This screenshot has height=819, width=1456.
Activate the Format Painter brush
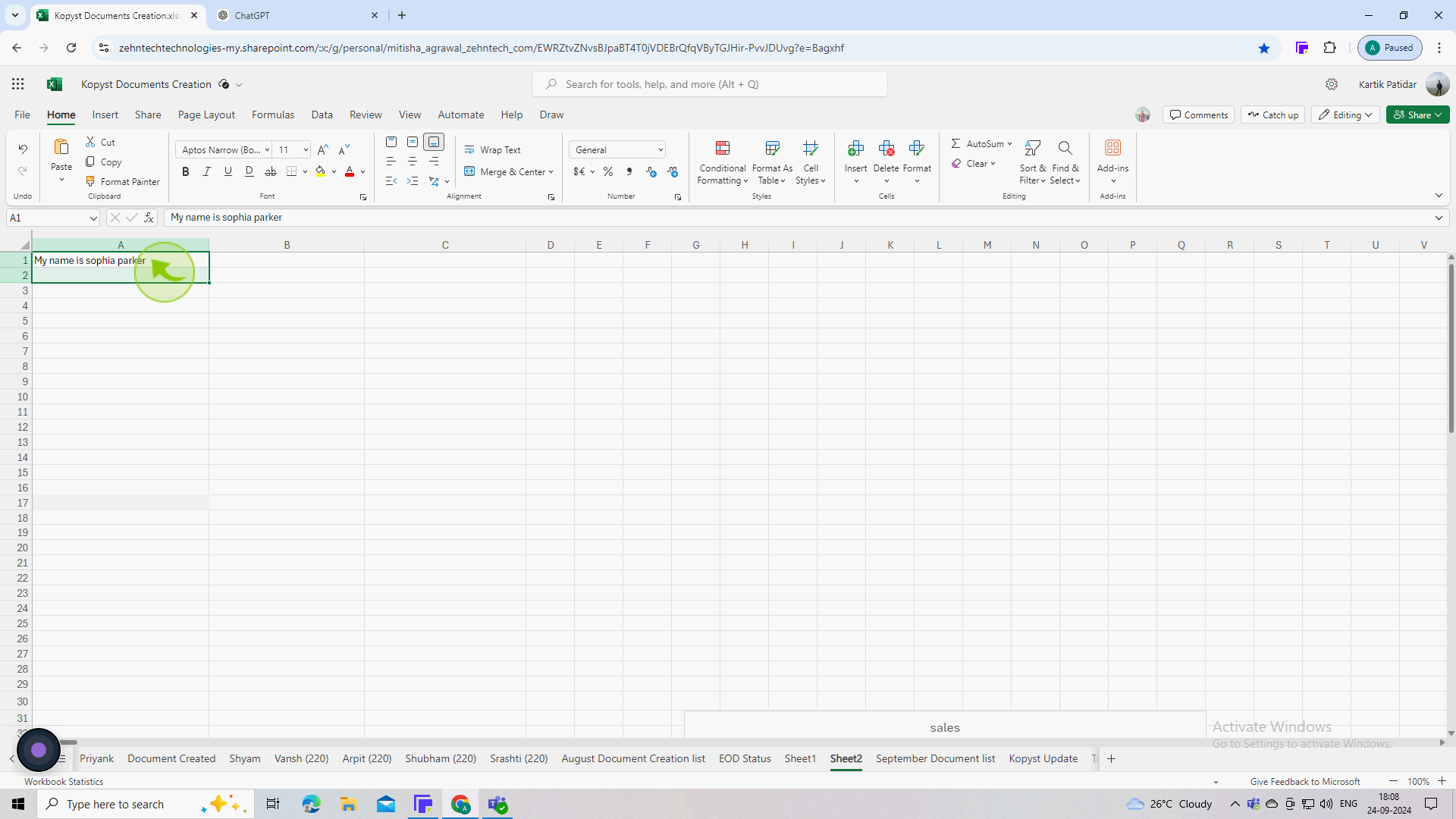click(x=90, y=181)
